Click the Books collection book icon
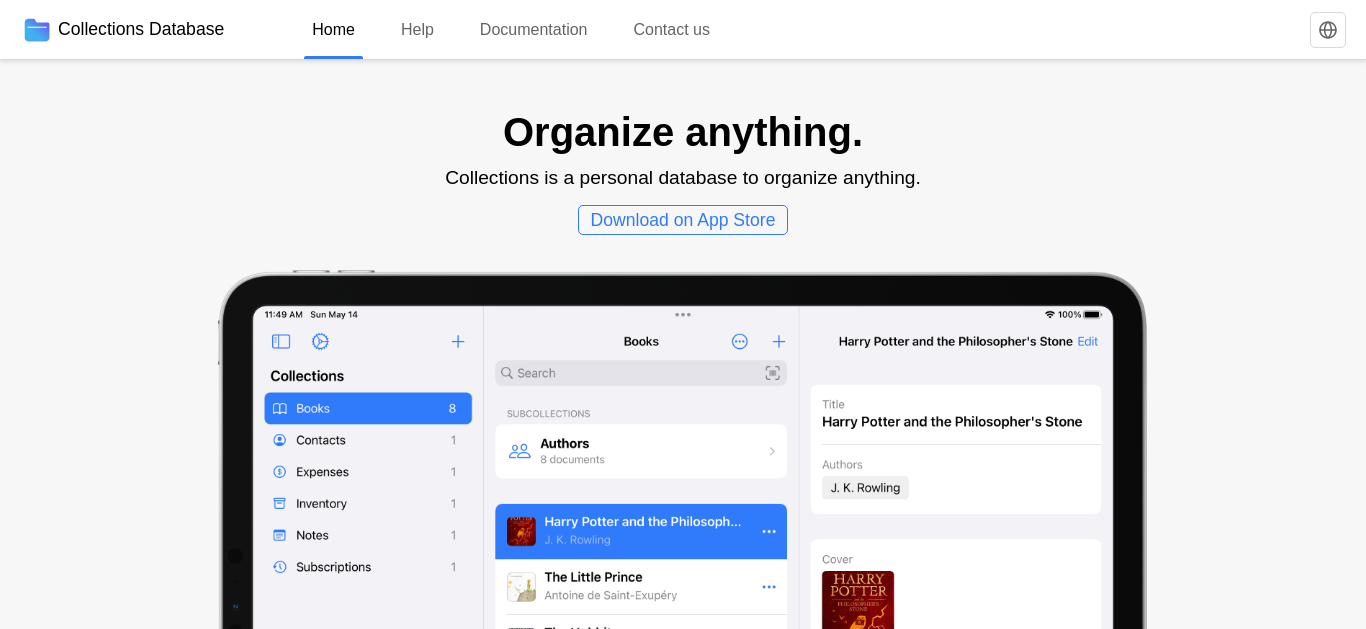This screenshot has width=1366, height=629. coord(280,409)
